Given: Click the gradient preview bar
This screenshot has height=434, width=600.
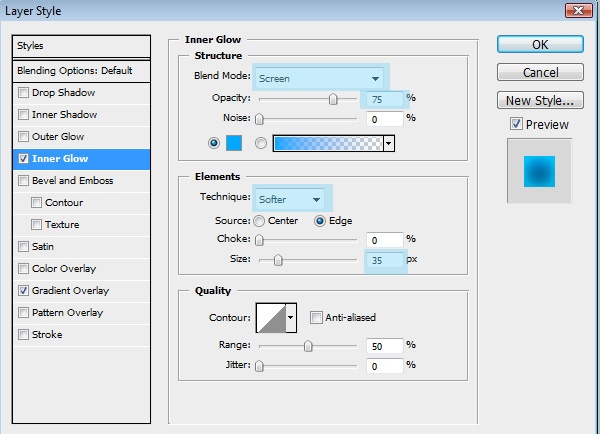Looking at the screenshot, I should (328, 144).
